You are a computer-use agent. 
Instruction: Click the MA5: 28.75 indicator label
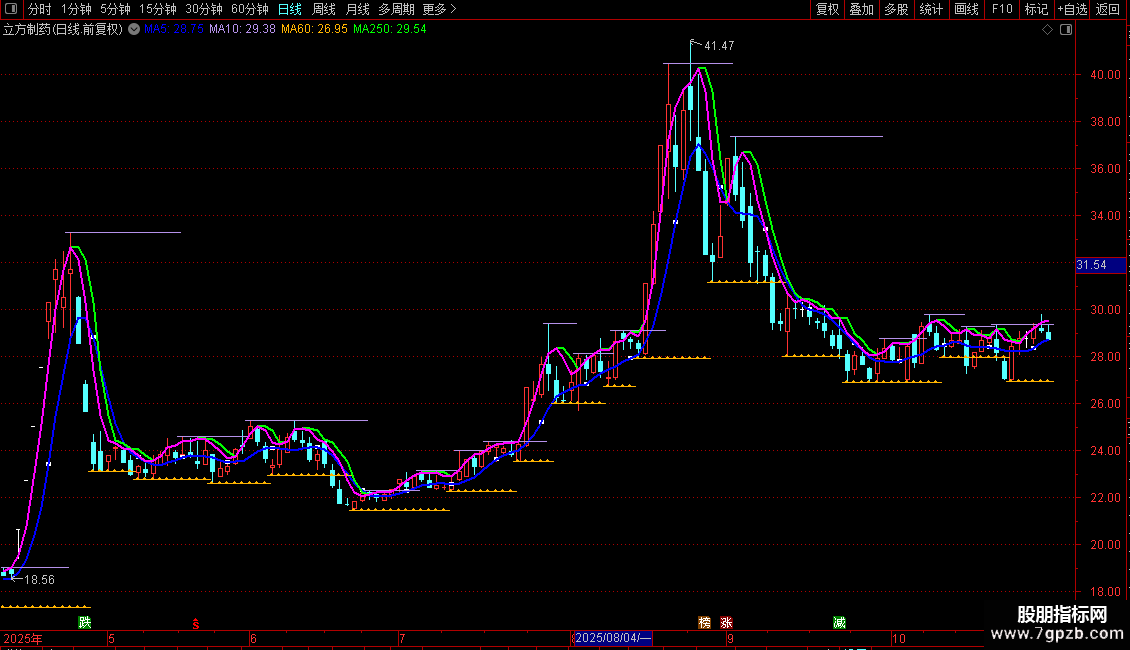[x=174, y=29]
